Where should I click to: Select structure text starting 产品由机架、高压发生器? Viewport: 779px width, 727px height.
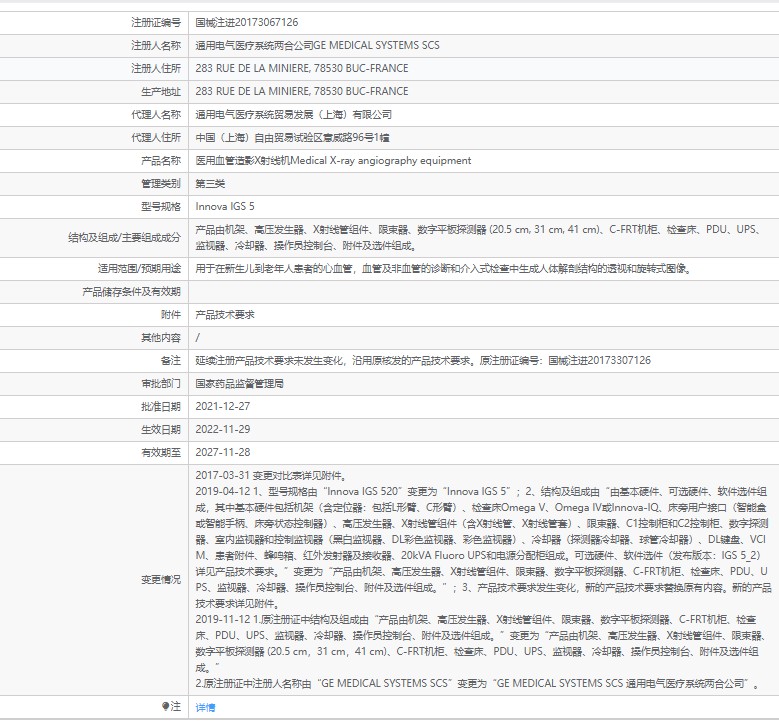(478, 238)
